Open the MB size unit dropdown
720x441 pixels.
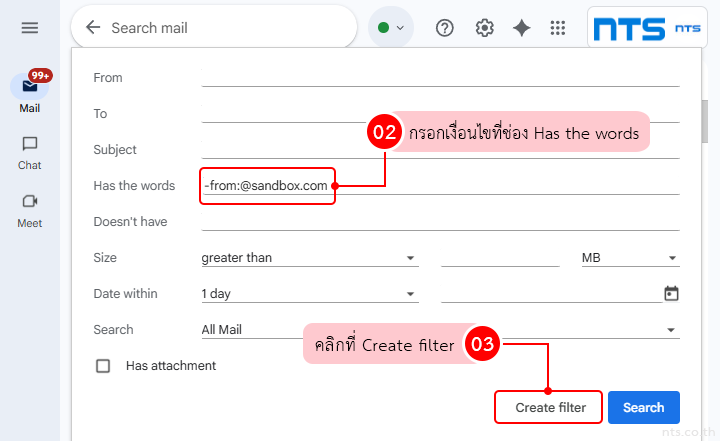click(630, 258)
